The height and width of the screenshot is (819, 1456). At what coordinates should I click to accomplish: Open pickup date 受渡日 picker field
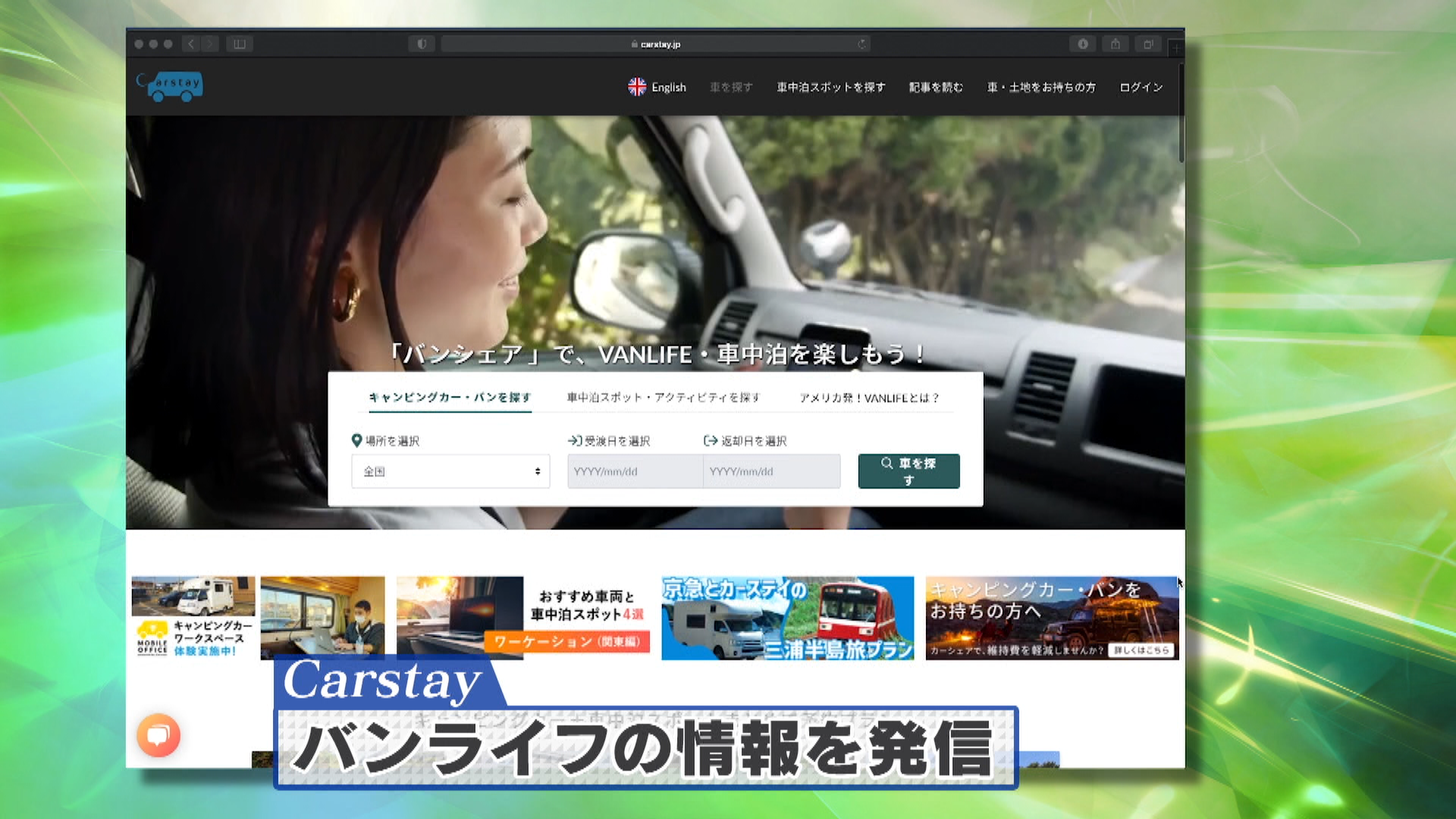[x=635, y=471]
